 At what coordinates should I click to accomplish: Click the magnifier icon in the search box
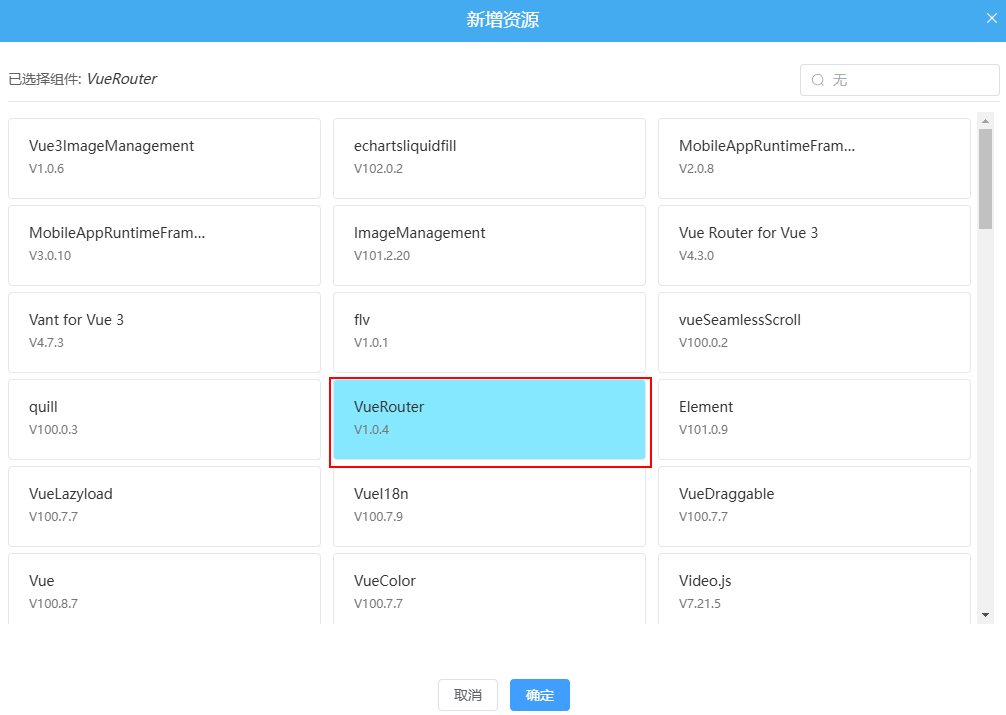pyautogui.click(x=818, y=80)
